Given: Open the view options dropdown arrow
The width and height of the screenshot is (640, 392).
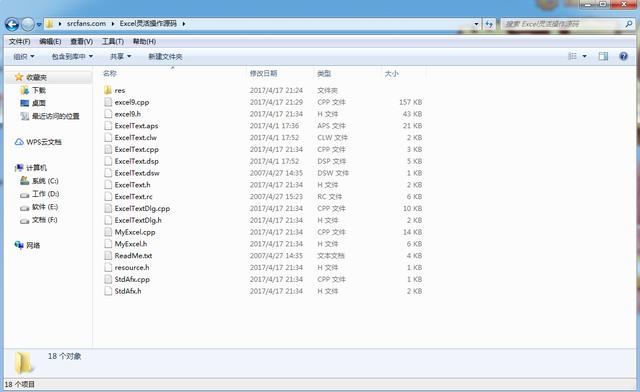Looking at the screenshot, I should point(584,56).
